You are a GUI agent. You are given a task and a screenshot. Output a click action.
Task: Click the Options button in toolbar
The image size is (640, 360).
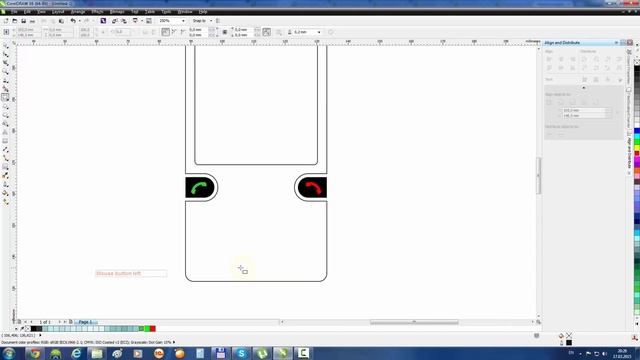coord(218,21)
